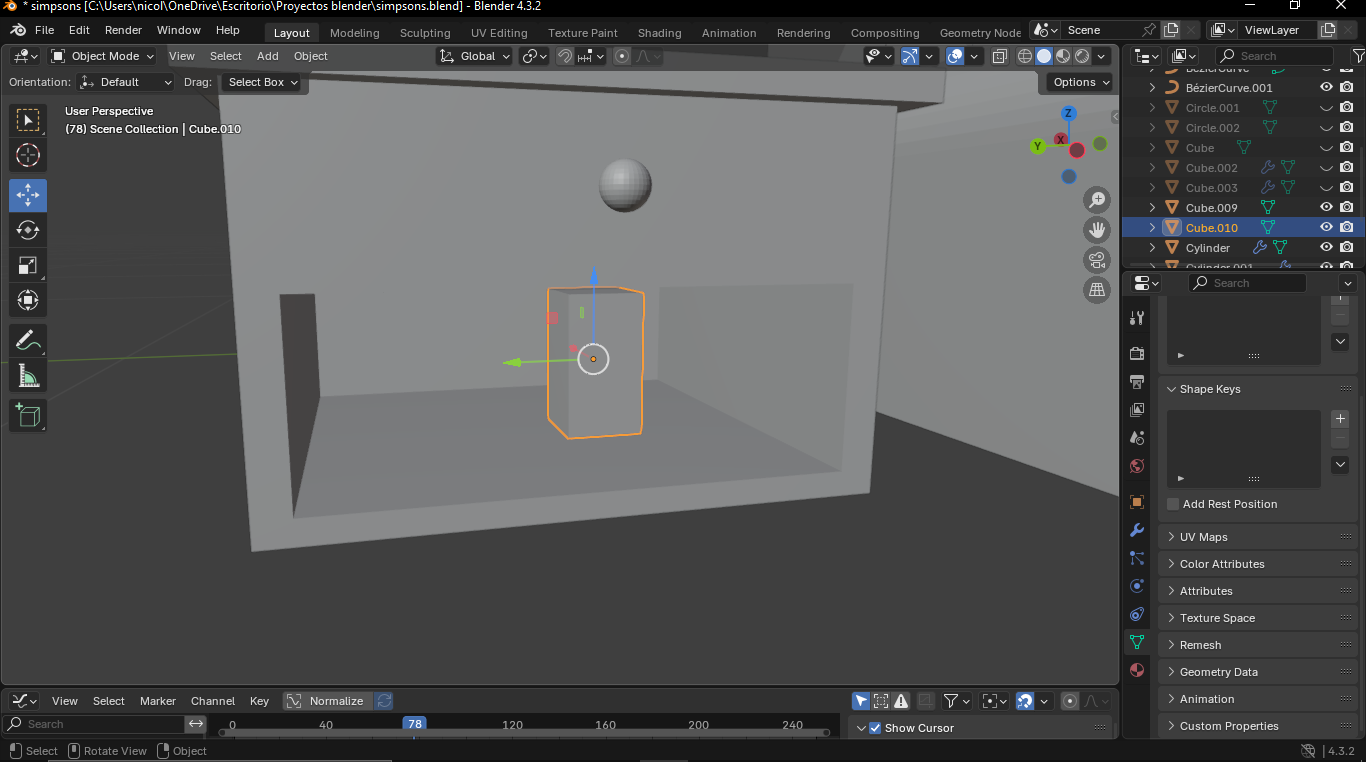1366x762 pixels.
Task: Toggle X-ray mode in viewport header
Action: (999, 56)
